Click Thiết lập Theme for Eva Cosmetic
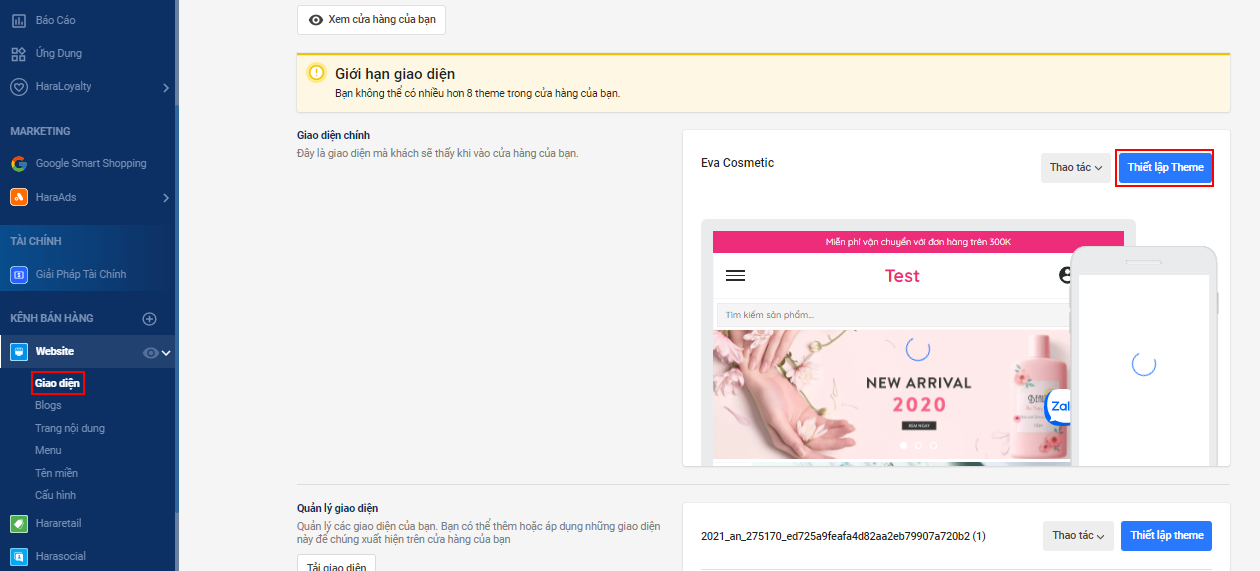 tap(1165, 167)
